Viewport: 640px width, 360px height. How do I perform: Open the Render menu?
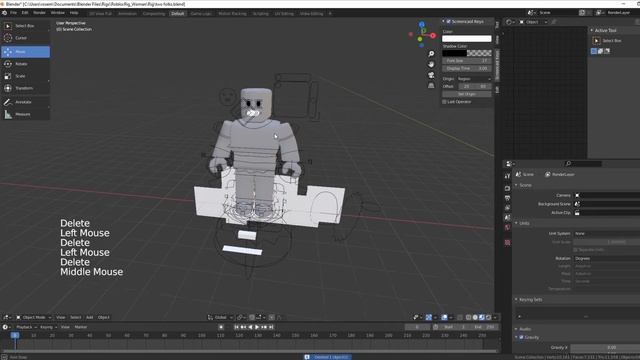click(39, 13)
